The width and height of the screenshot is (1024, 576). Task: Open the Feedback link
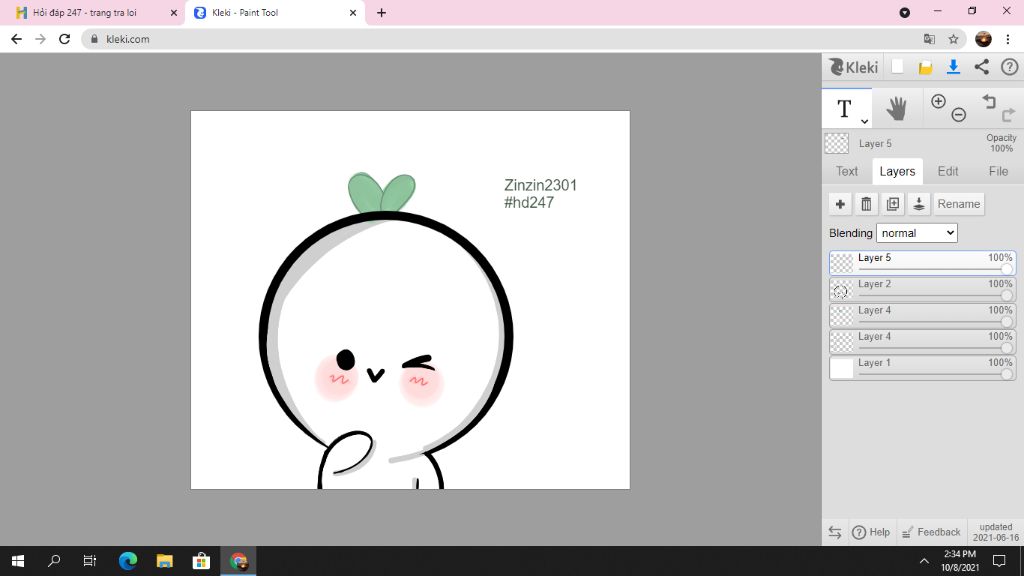pos(931,532)
